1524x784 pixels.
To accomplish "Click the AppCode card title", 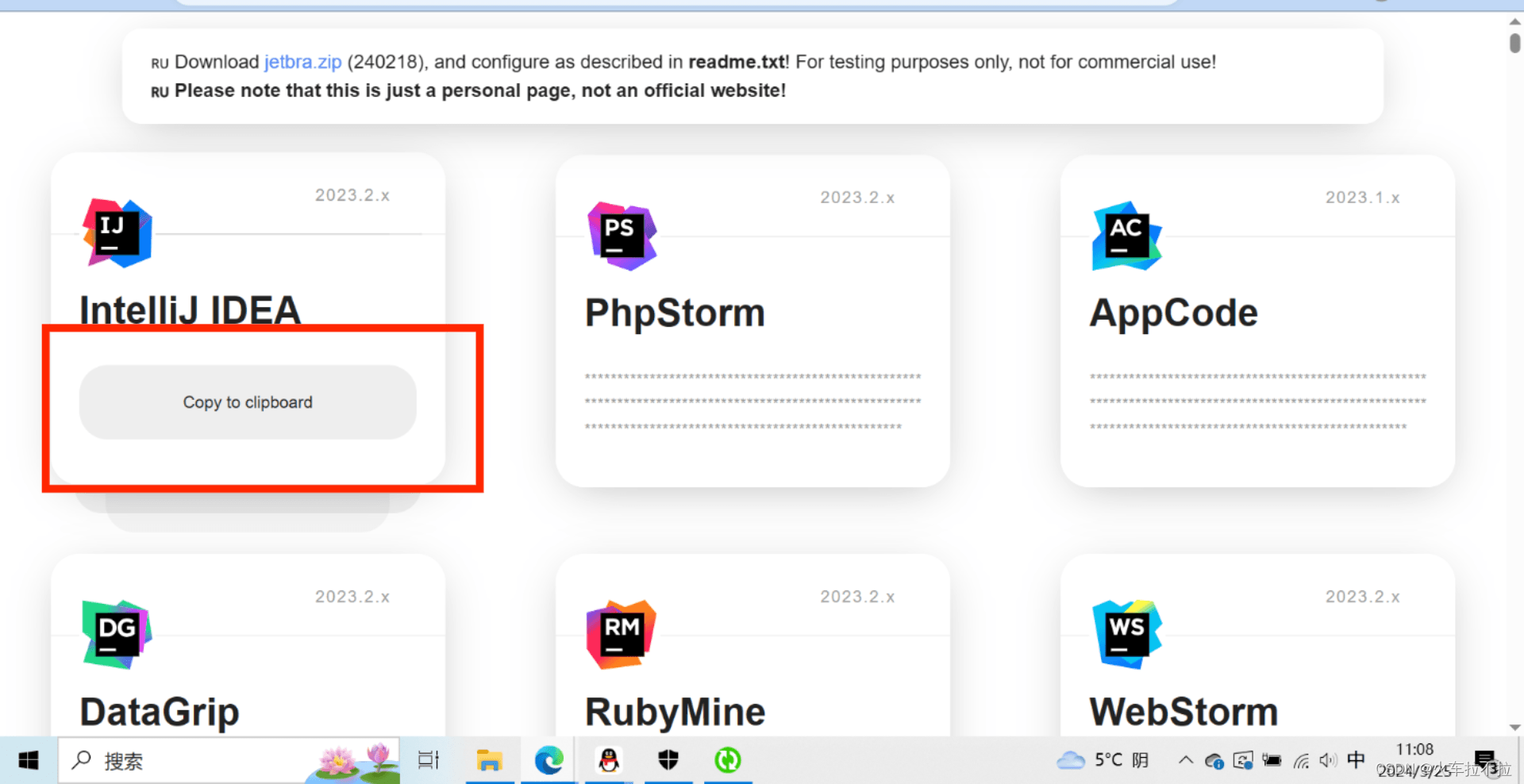I will pyautogui.click(x=1174, y=313).
